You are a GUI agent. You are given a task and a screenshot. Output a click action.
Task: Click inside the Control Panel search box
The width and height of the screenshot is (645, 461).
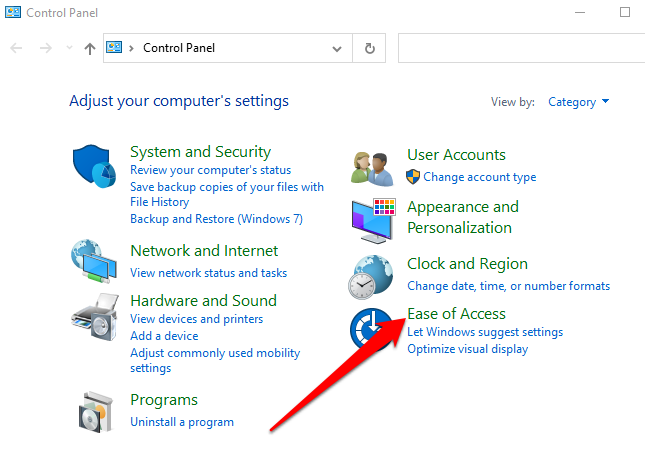coord(520,48)
